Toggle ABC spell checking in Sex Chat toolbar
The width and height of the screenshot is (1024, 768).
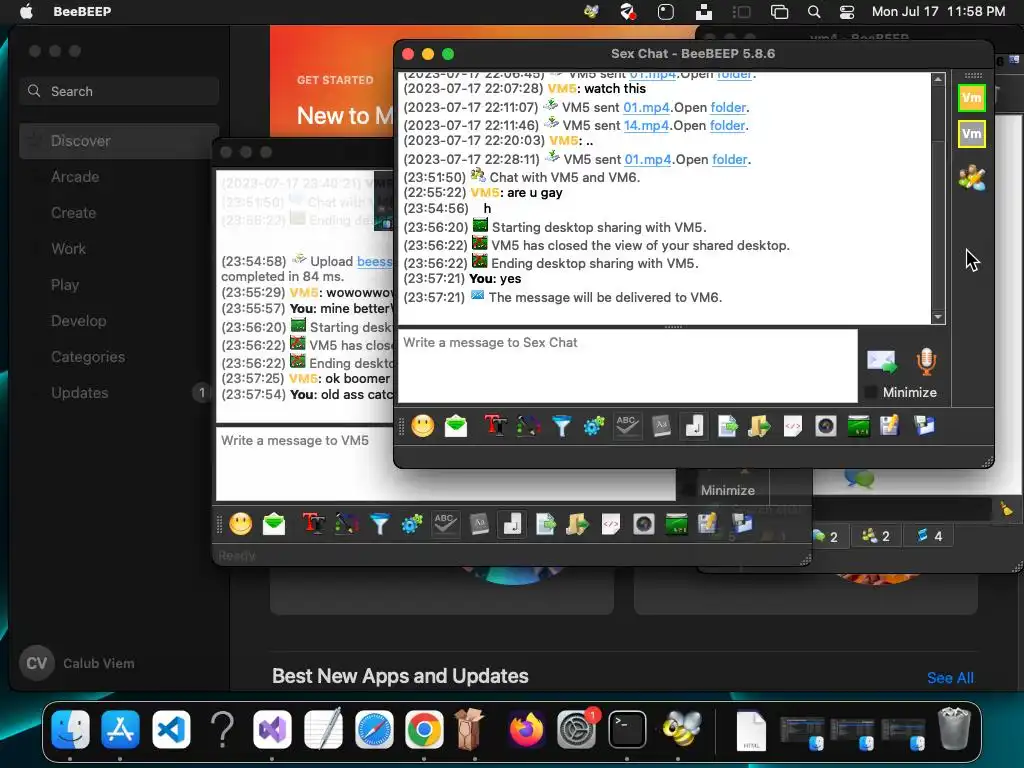[x=627, y=426]
